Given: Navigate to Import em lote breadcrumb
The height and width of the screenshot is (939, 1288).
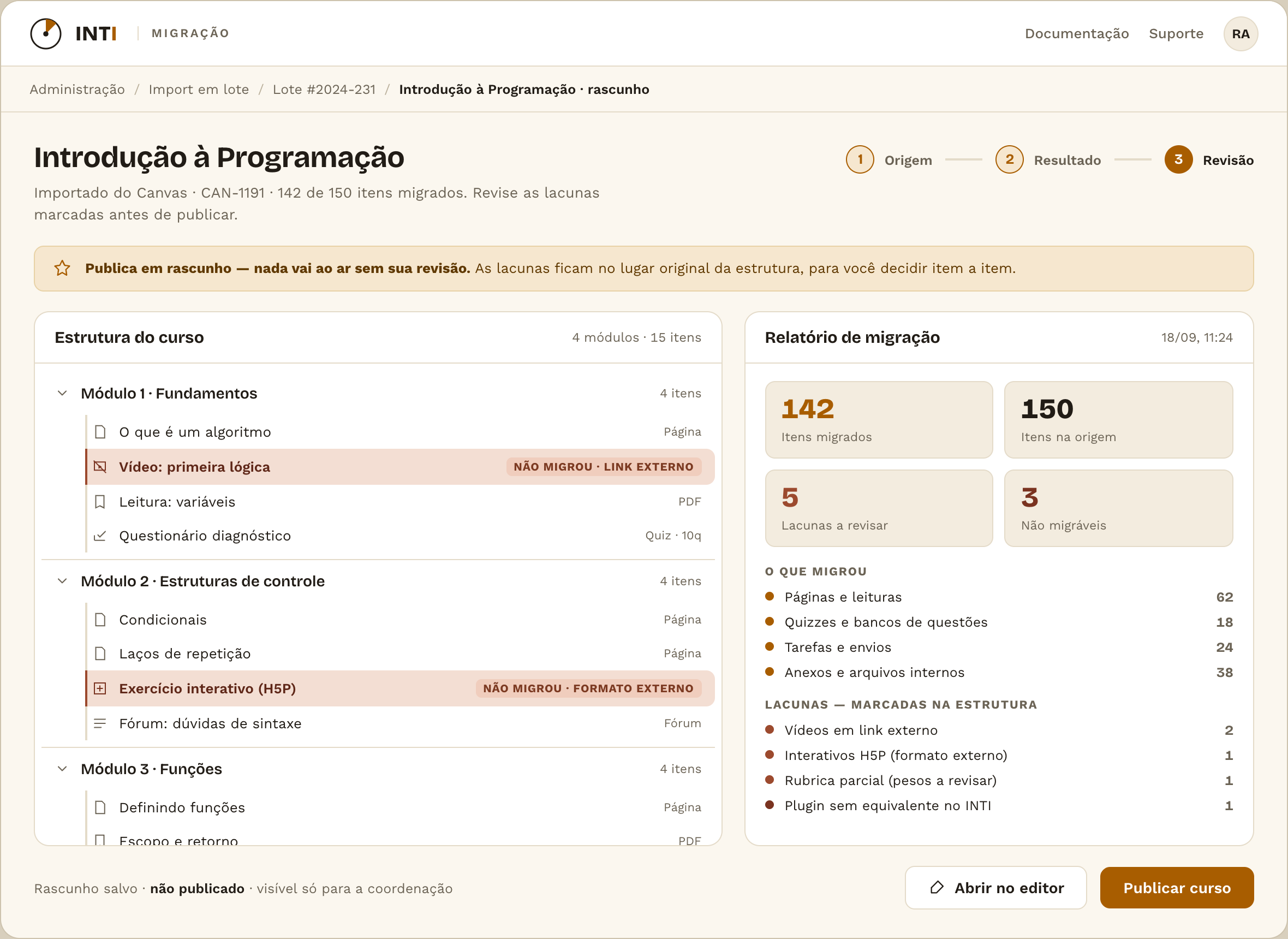Looking at the screenshot, I should click(199, 89).
